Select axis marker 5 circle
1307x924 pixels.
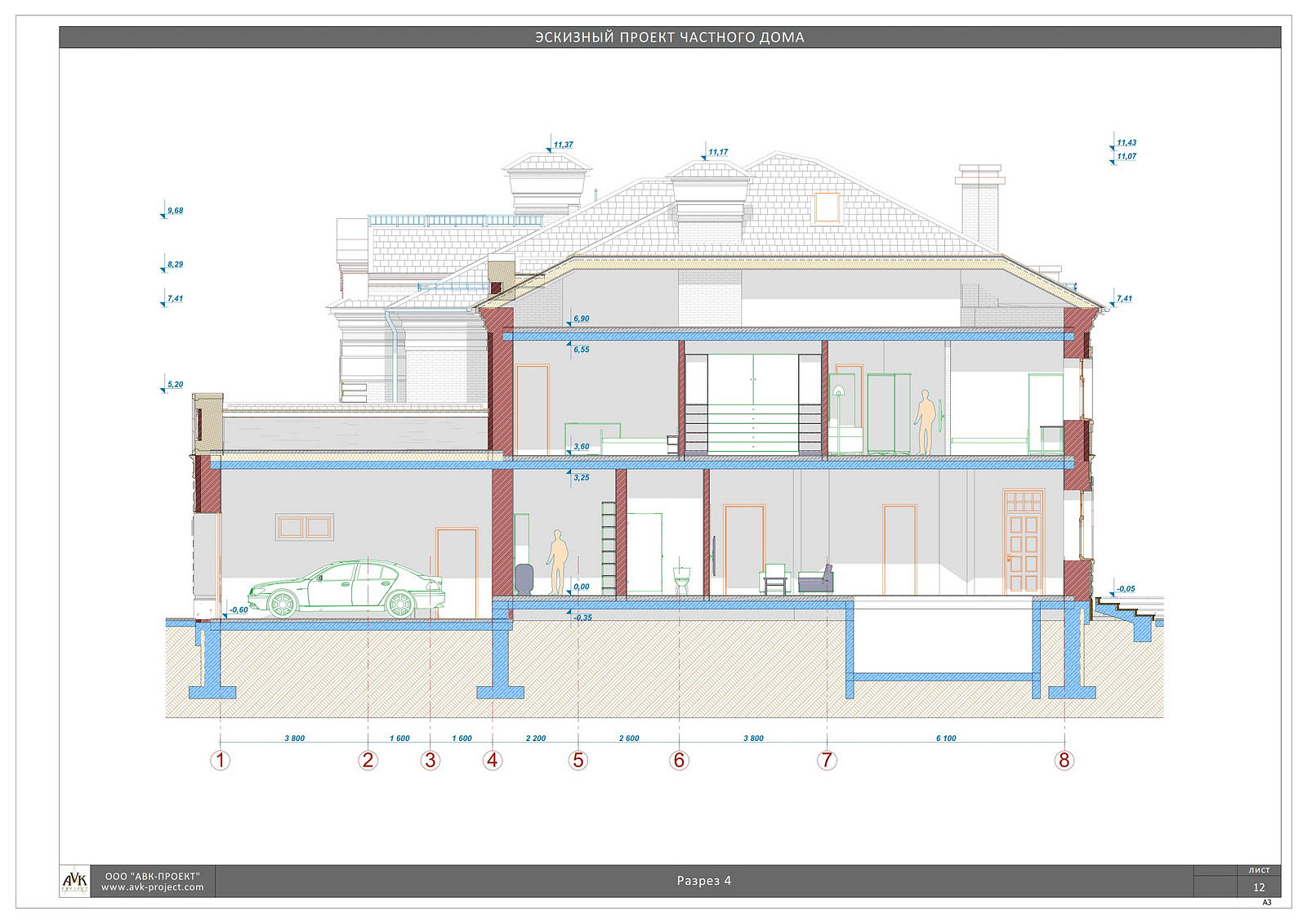[578, 761]
